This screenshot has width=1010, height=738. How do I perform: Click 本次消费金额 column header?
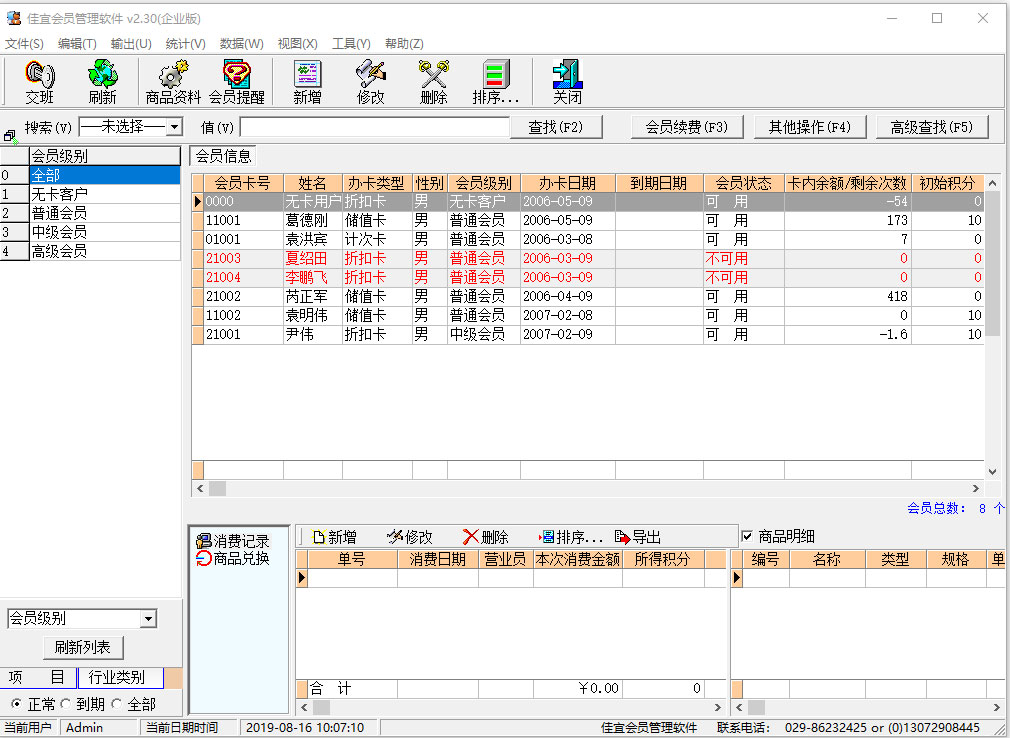(578, 559)
